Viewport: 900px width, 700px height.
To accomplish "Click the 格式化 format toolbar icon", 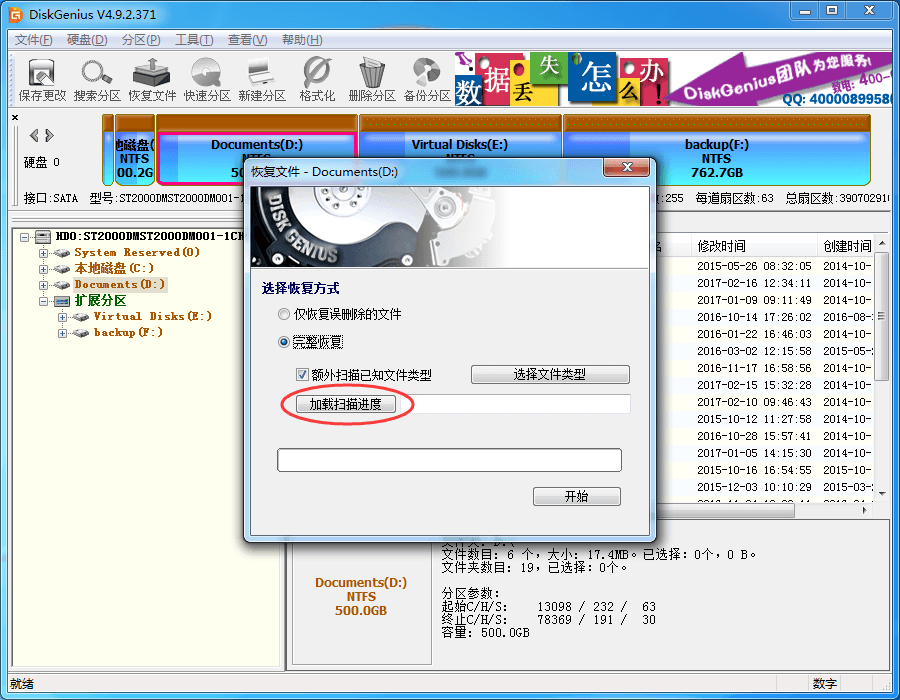I will click(317, 79).
